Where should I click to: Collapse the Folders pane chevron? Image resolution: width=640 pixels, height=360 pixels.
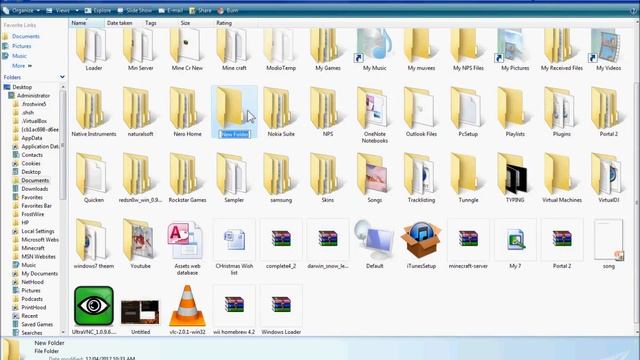click(62, 77)
